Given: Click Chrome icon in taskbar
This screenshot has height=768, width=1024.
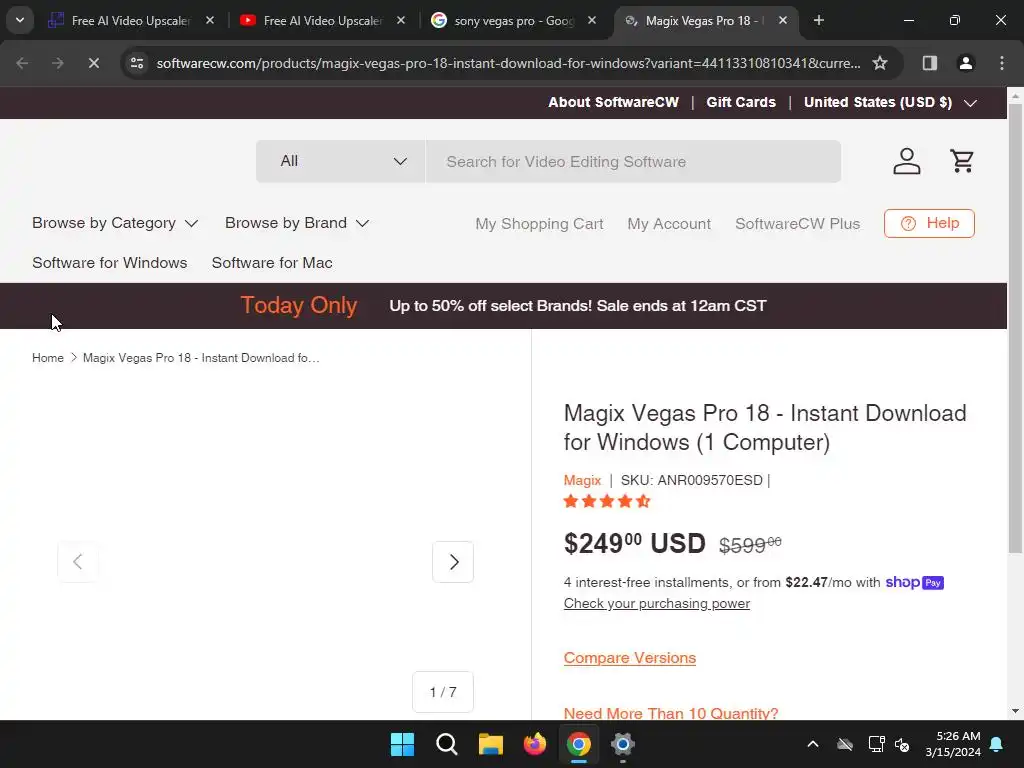Looking at the screenshot, I should [579, 744].
